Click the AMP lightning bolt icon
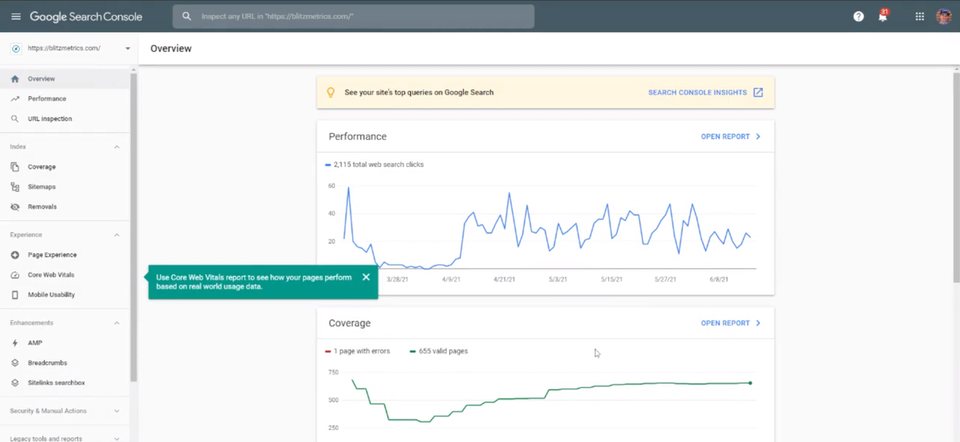The image size is (960, 442). tap(15, 343)
